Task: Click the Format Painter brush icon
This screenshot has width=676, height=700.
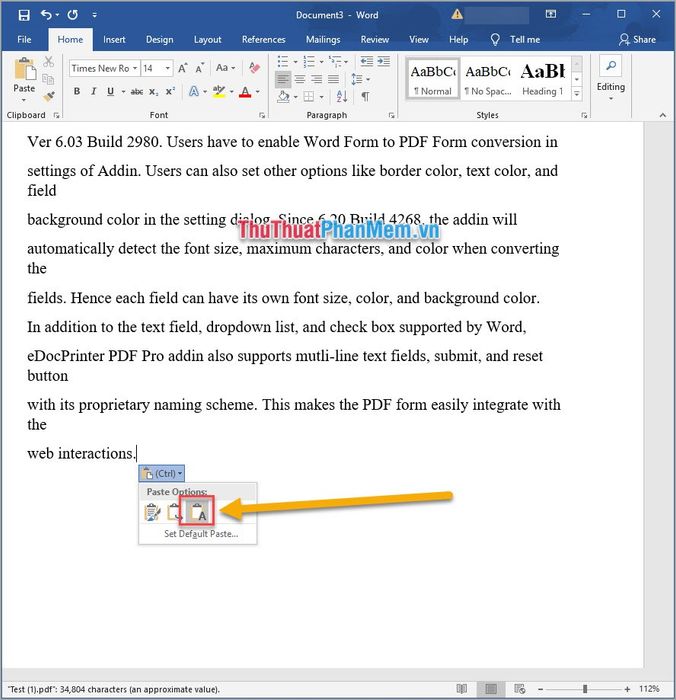Action: coord(49,96)
